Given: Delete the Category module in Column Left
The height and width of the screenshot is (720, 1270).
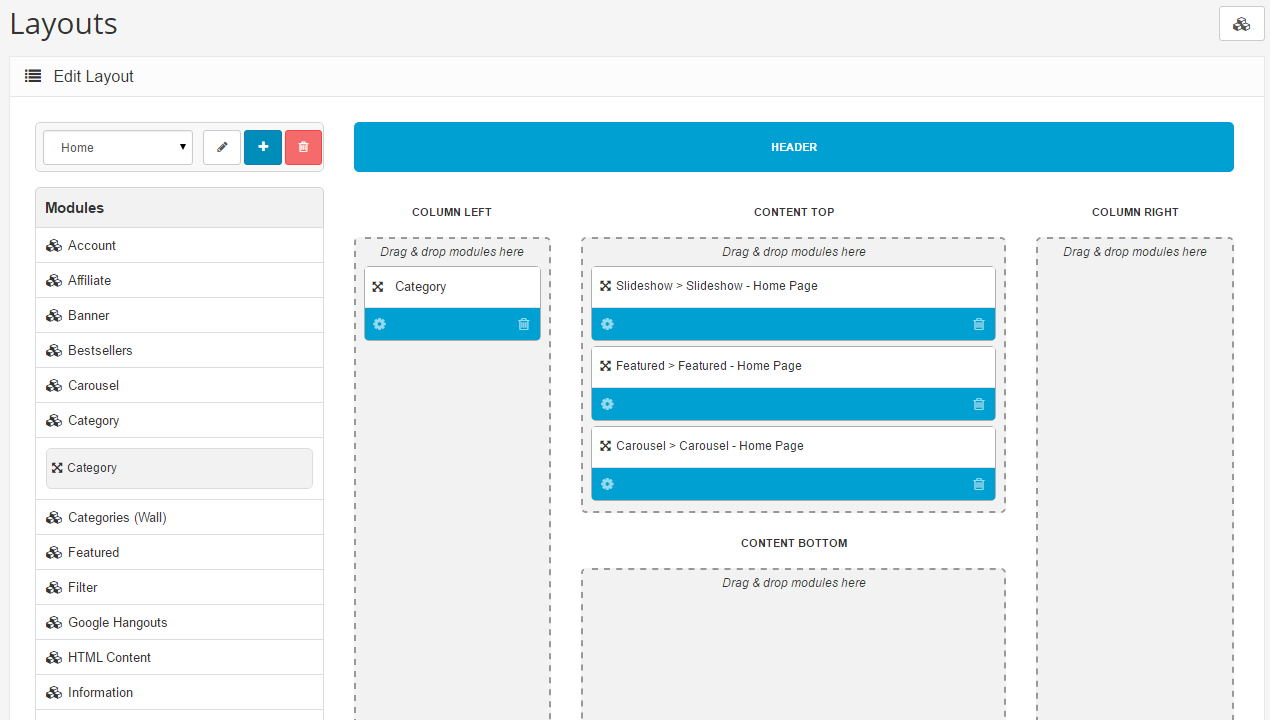Looking at the screenshot, I should (523, 323).
